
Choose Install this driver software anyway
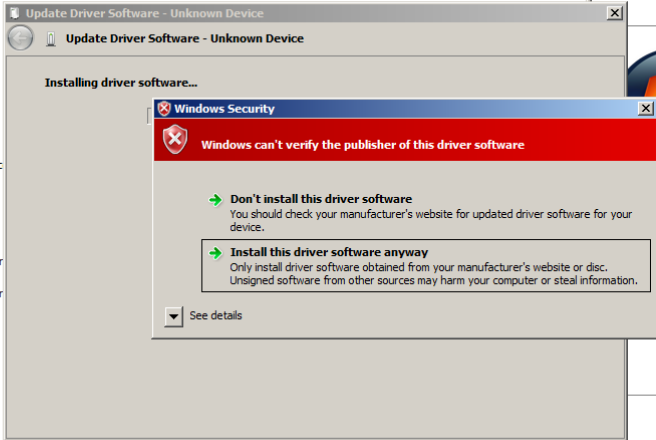point(426,266)
